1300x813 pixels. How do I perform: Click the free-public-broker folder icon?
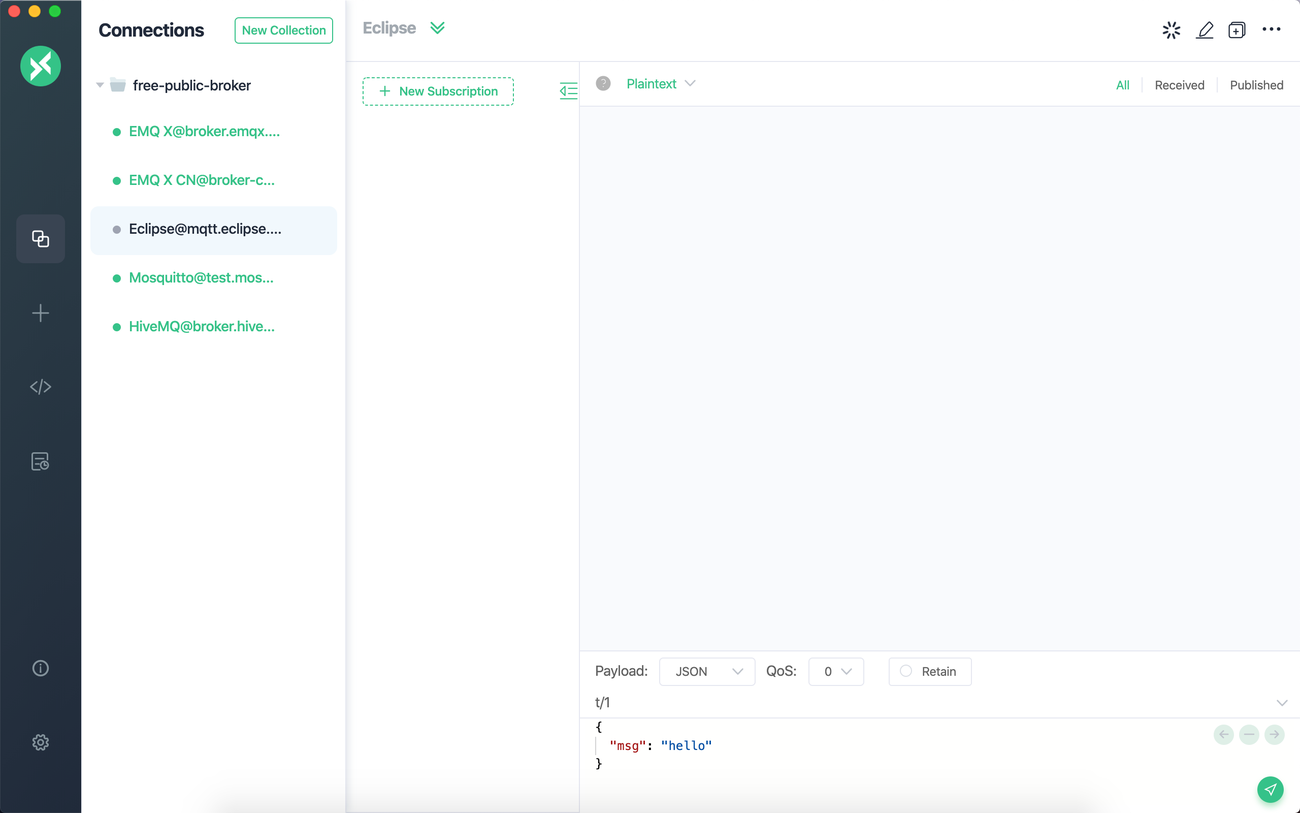[118, 85]
